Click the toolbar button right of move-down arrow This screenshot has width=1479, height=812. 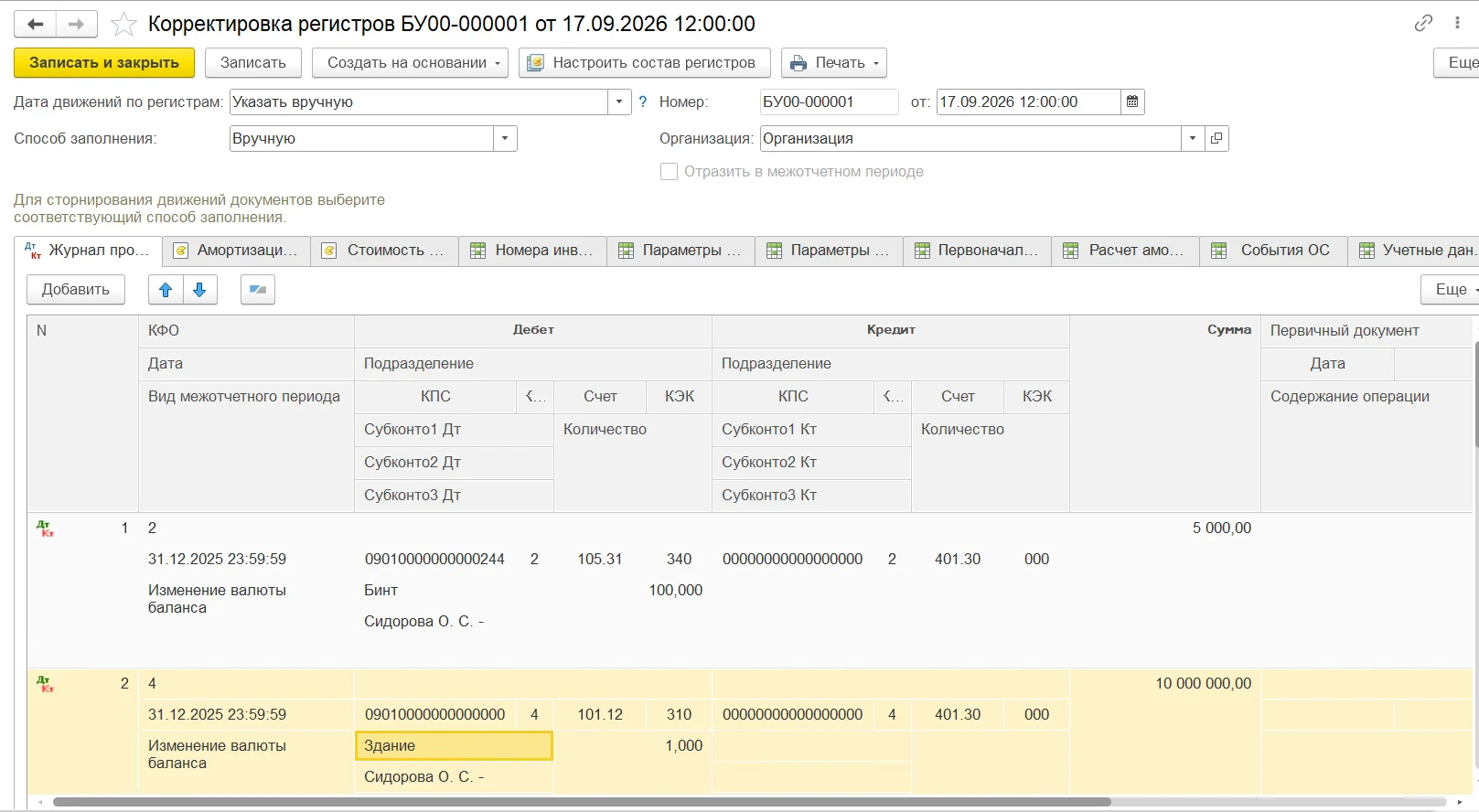tap(258, 290)
